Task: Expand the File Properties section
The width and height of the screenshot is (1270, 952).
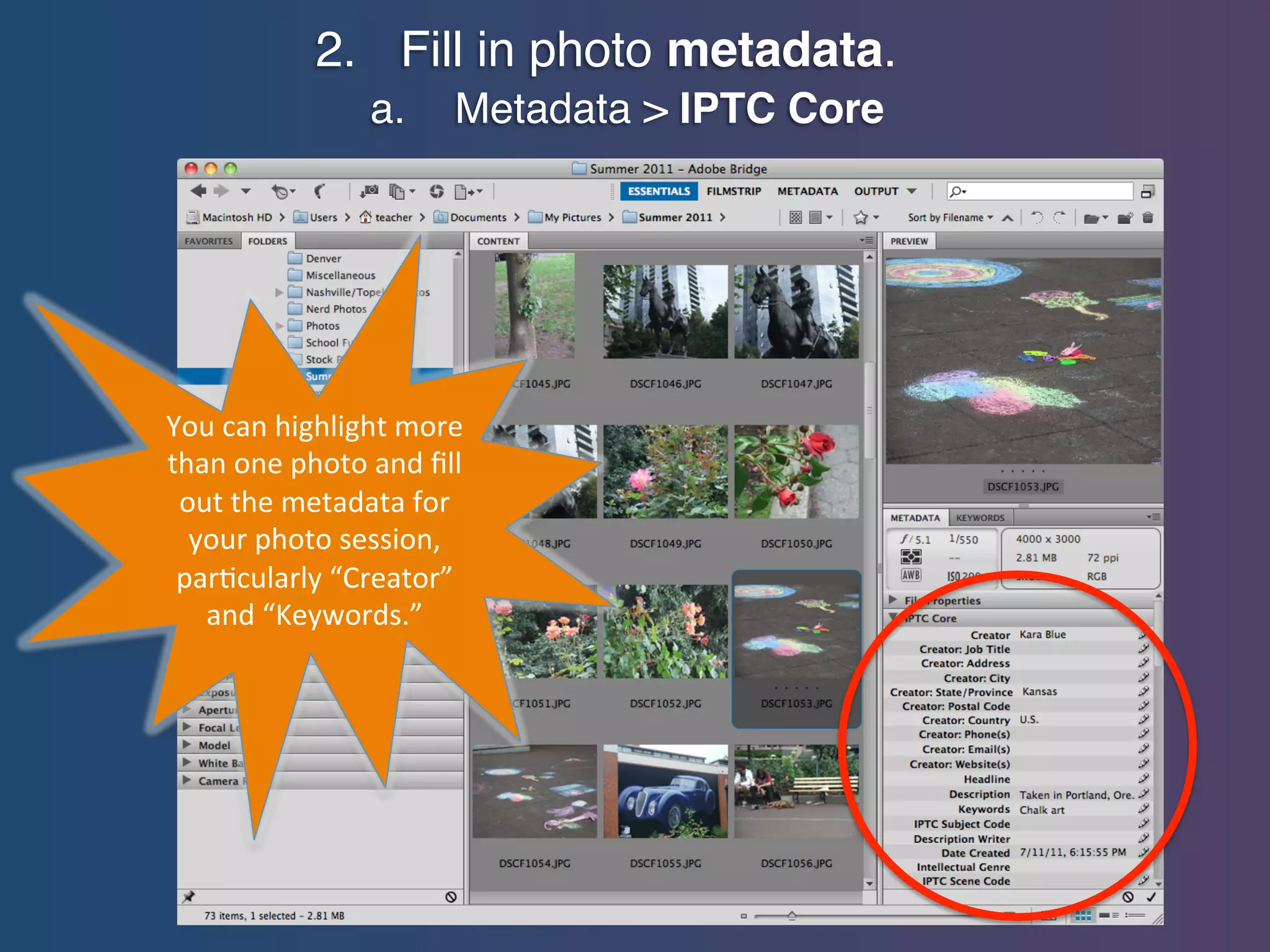Action: tap(893, 600)
